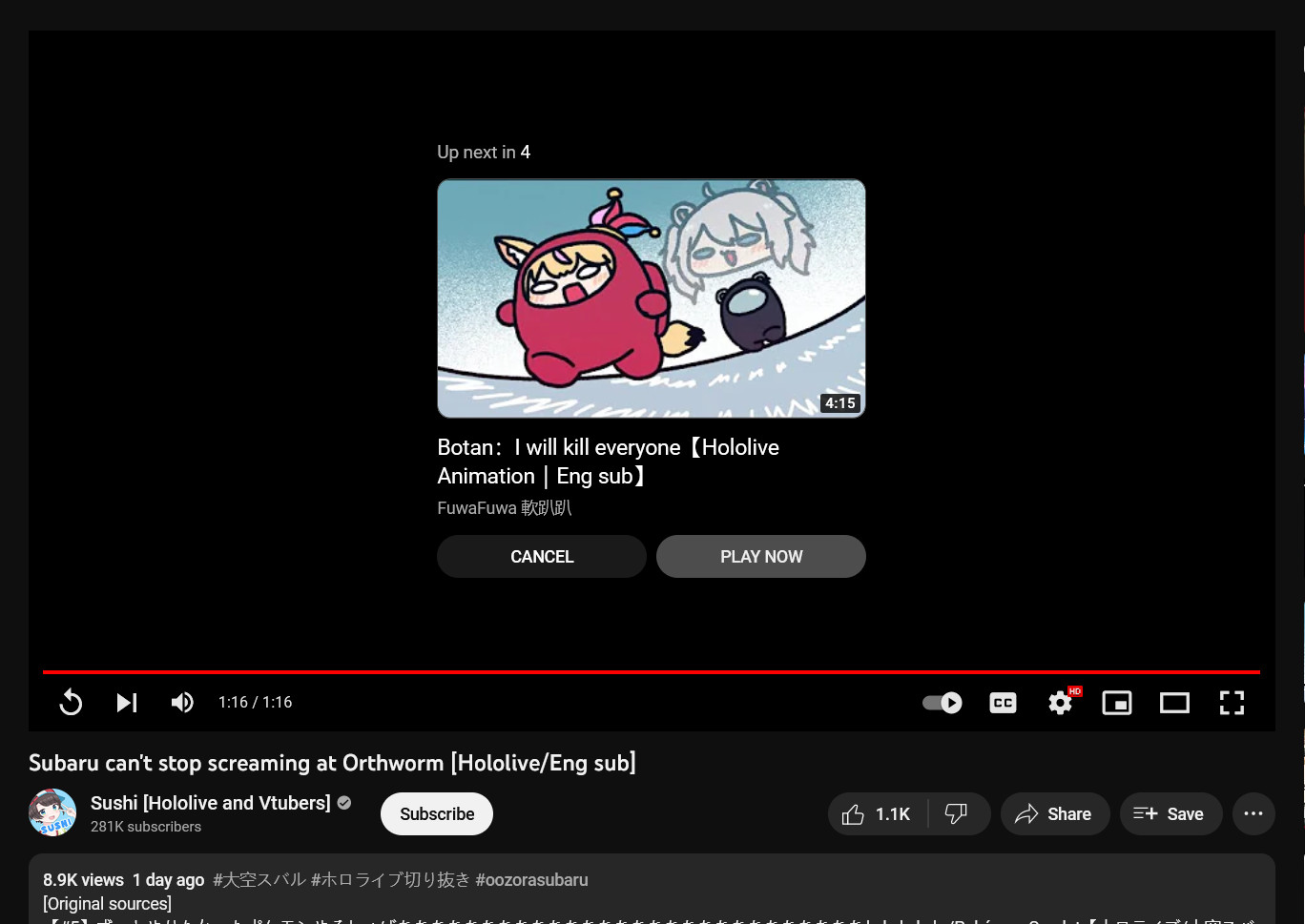Open the #oozorasubaru hashtag

(x=531, y=879)
